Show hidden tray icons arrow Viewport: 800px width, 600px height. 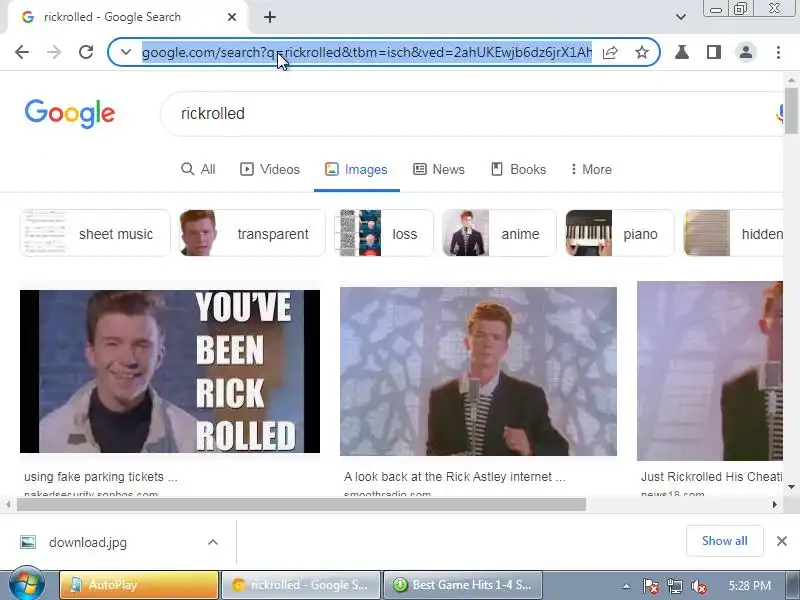pyautogui.click(x=626, y=586)
